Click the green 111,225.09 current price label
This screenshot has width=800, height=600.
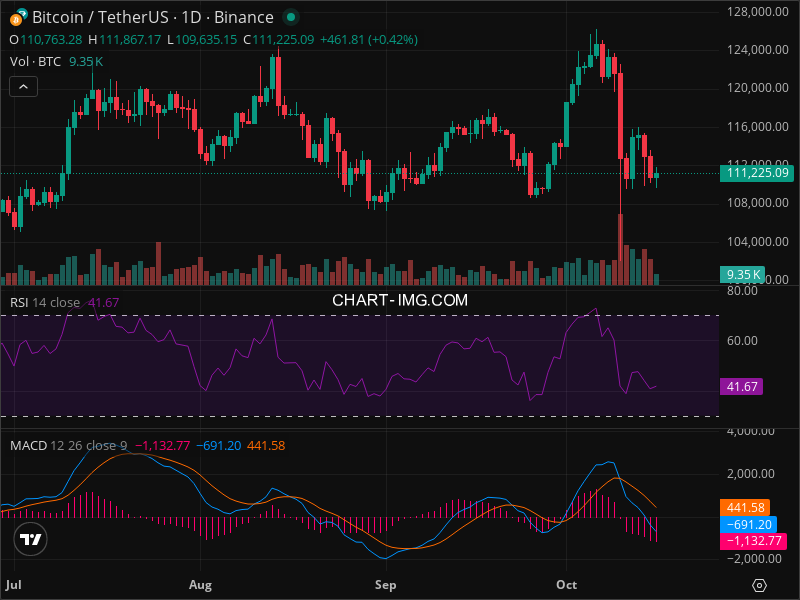(755, 173)
